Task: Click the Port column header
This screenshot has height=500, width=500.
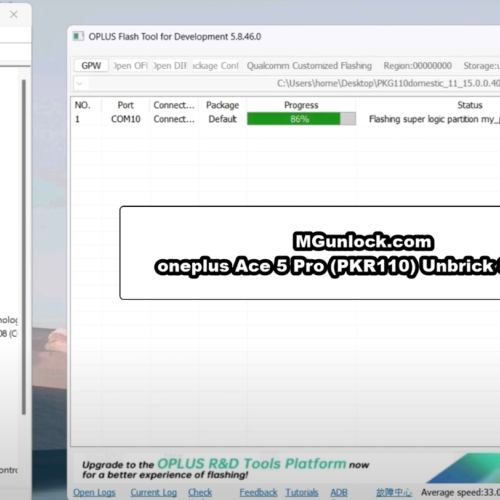Action: (125, 105)
